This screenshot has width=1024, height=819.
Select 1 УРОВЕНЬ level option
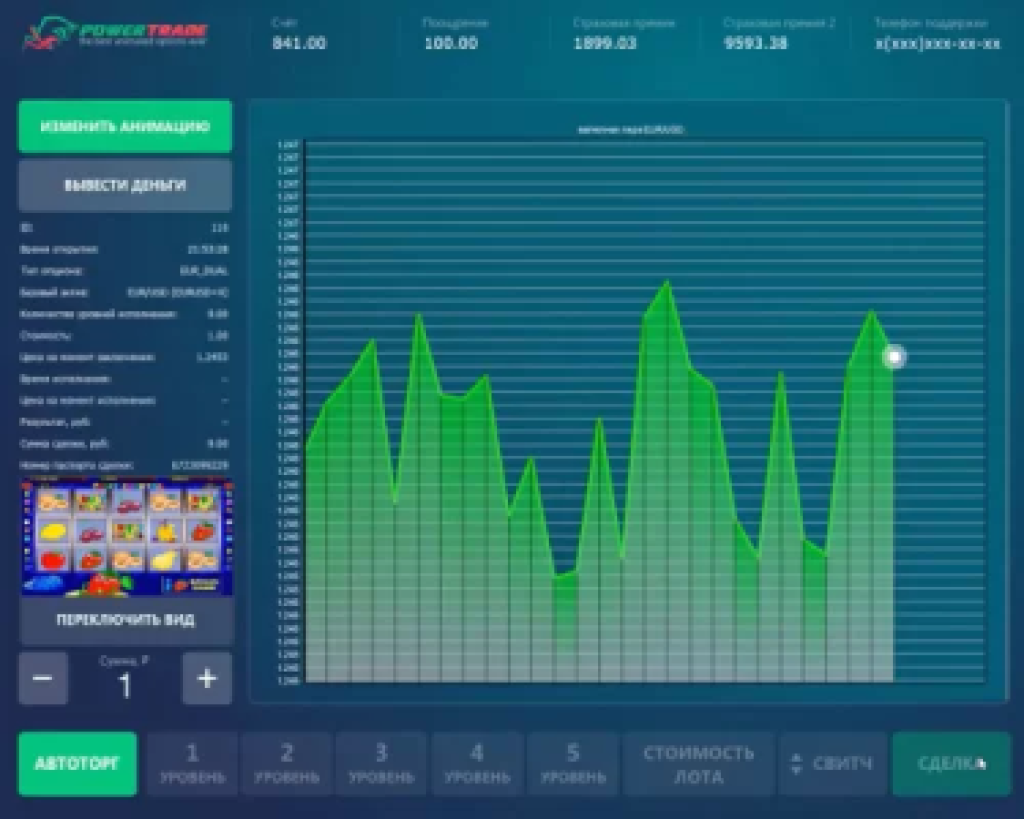192,764
